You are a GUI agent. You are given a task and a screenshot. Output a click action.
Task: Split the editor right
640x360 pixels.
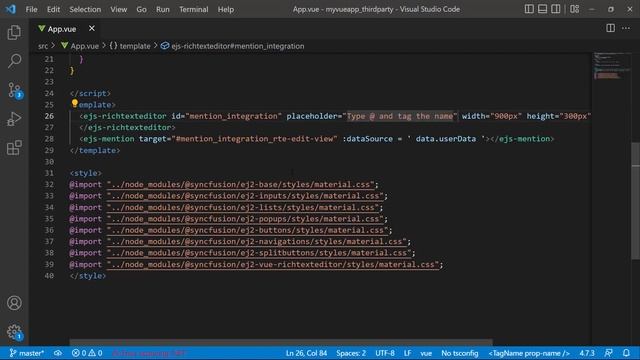point(610,28)
